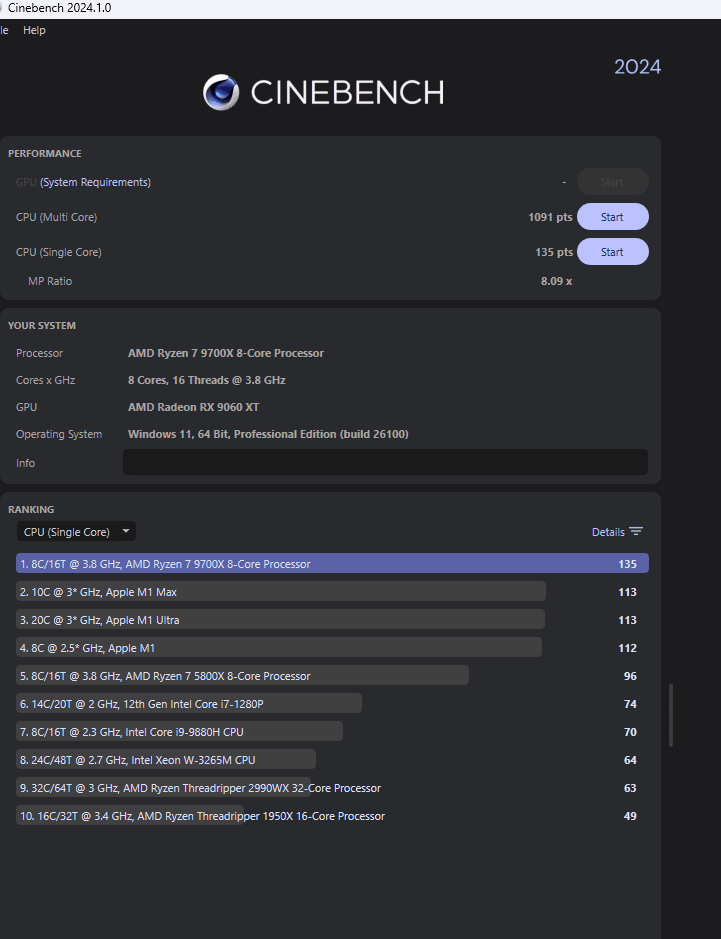Click the Windows 11 operating system value
Viewport: 721px width, 939px height.
[x=268, y=434]
